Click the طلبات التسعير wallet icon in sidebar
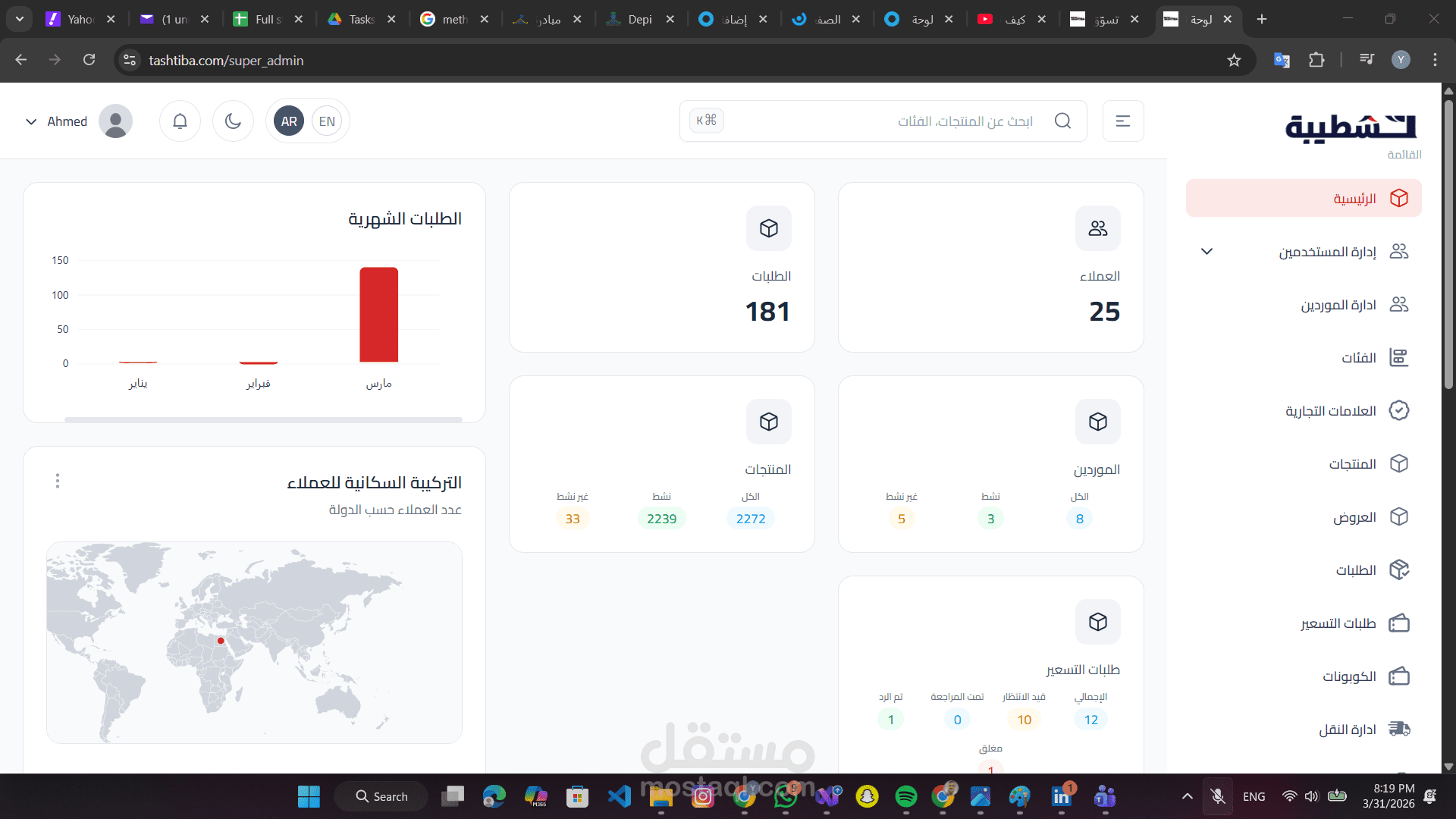This screenshot has height=819, width=1456. 1398,623
